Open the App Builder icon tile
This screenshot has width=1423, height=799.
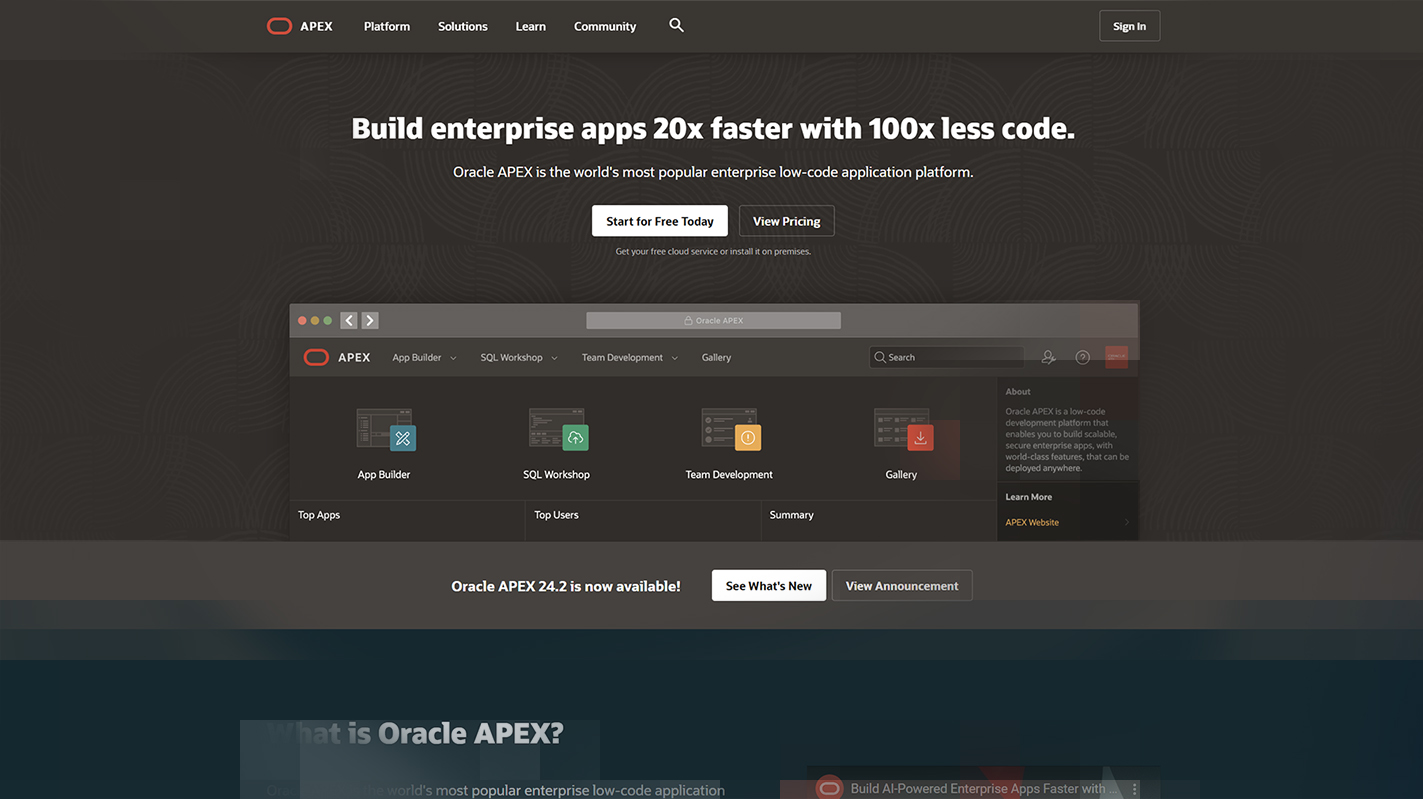(385, 430)
